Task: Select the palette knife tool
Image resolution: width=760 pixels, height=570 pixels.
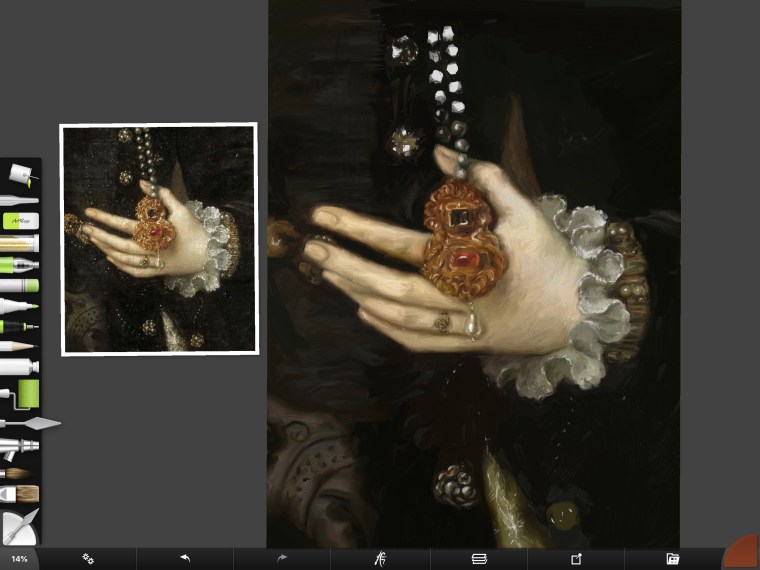Action: pyautogui.click(x=30, y=424)
